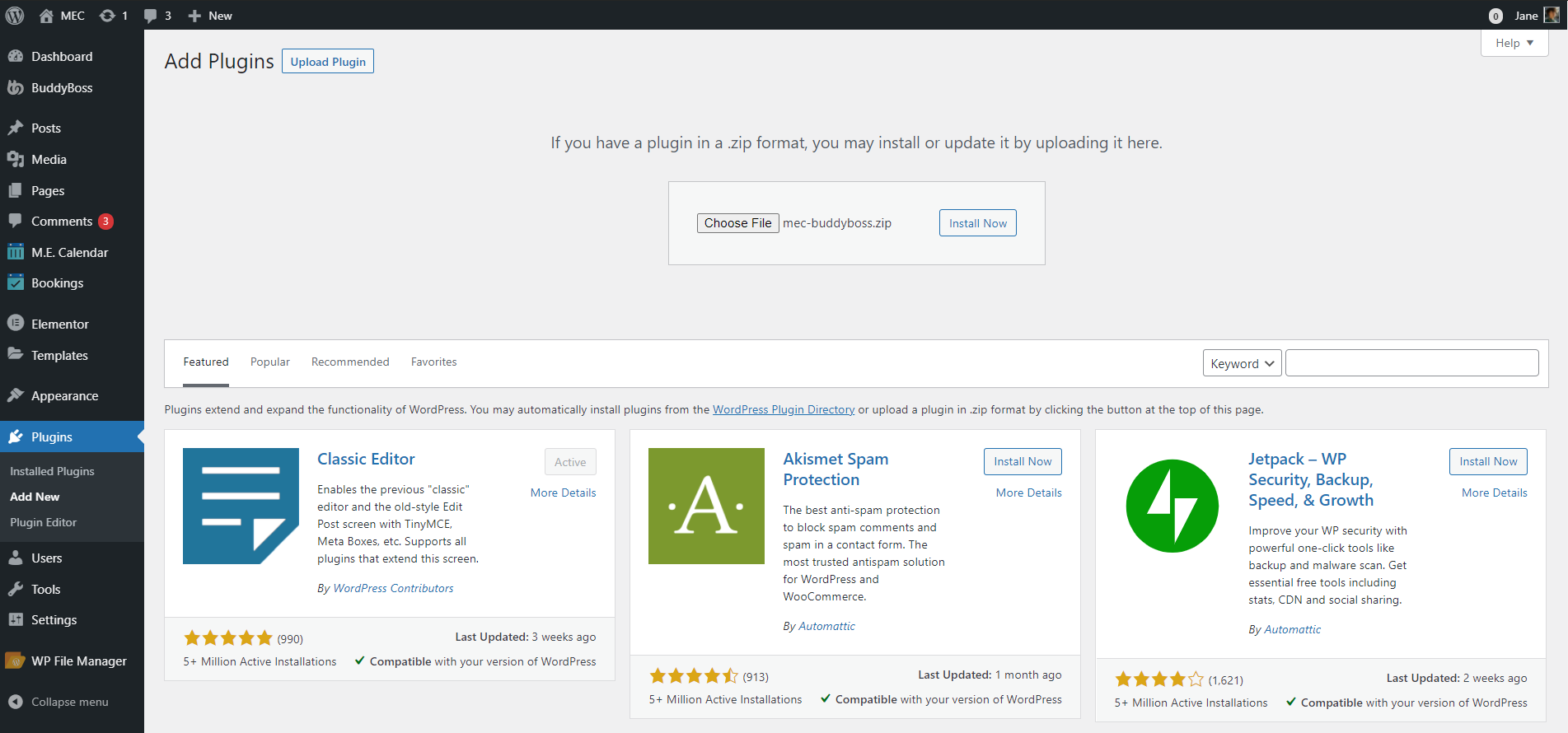This screenshot has height=733, width=1568.
Task: Switch to the Favorites tab
Action: [433, 362]
